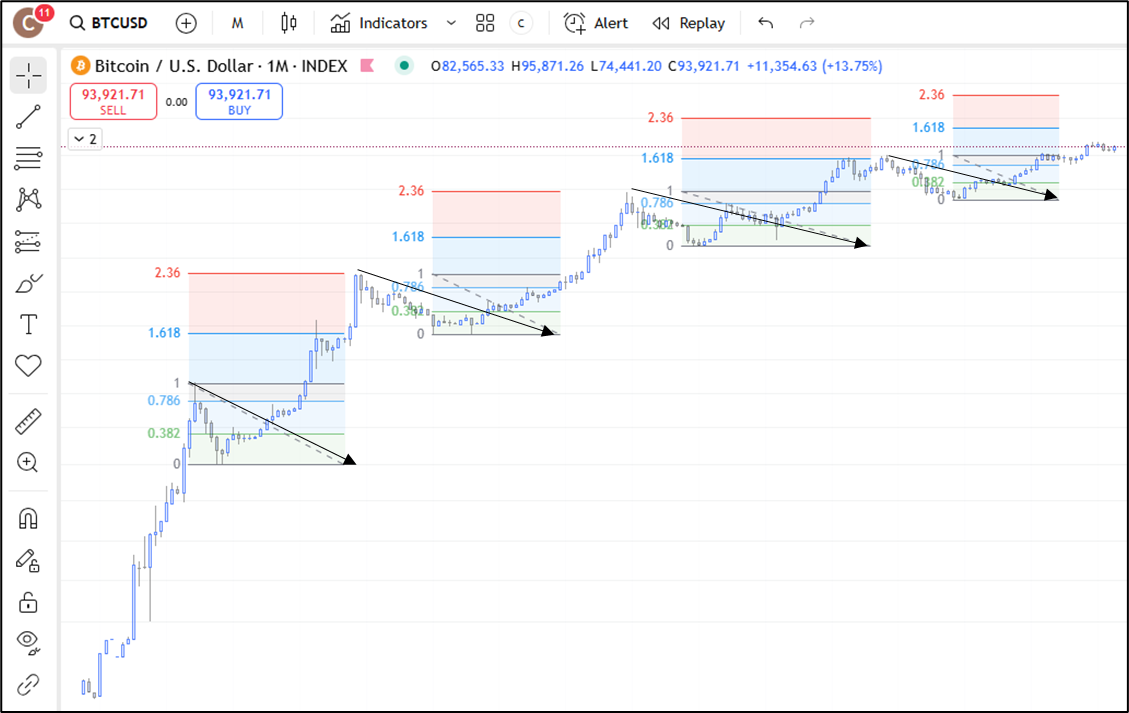1129x713 pixels.
Task: Hide all drawings with eye icon
Action: tap(28, 641)
